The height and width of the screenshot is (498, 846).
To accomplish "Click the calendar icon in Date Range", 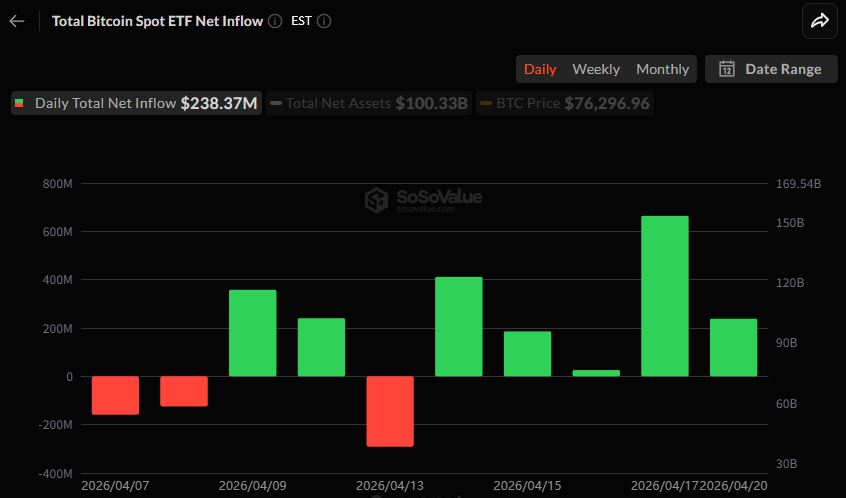I will (727, 69).
